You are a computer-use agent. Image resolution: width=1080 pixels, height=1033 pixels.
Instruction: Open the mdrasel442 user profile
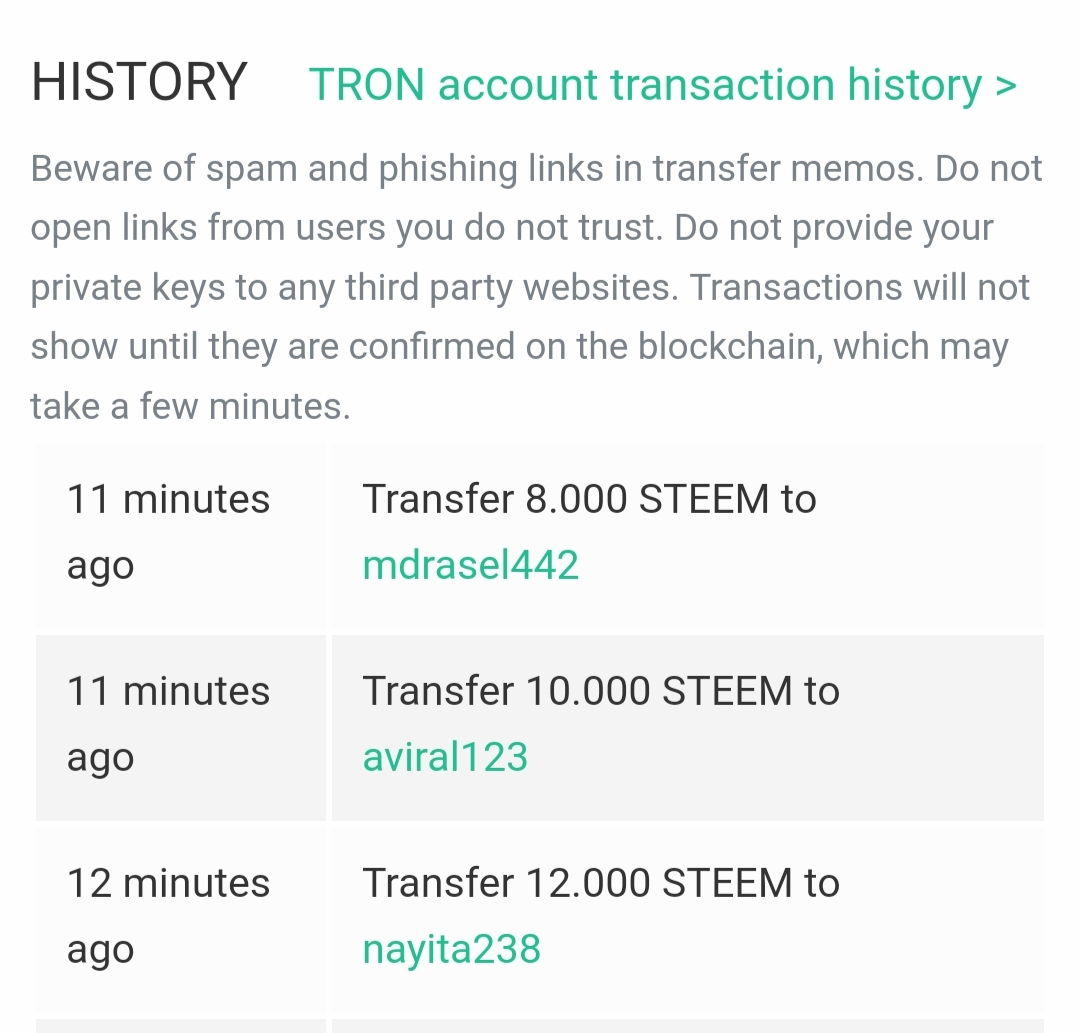coord(470,566)
